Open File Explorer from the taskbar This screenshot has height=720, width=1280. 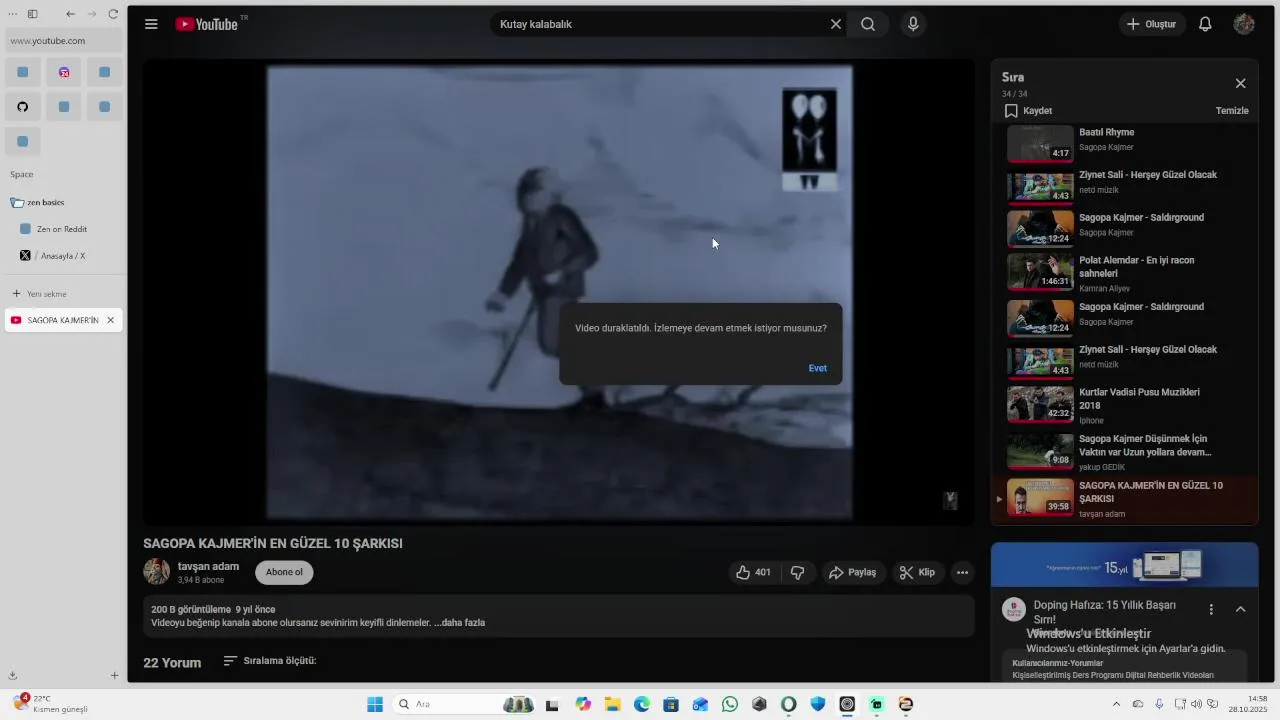612,704
